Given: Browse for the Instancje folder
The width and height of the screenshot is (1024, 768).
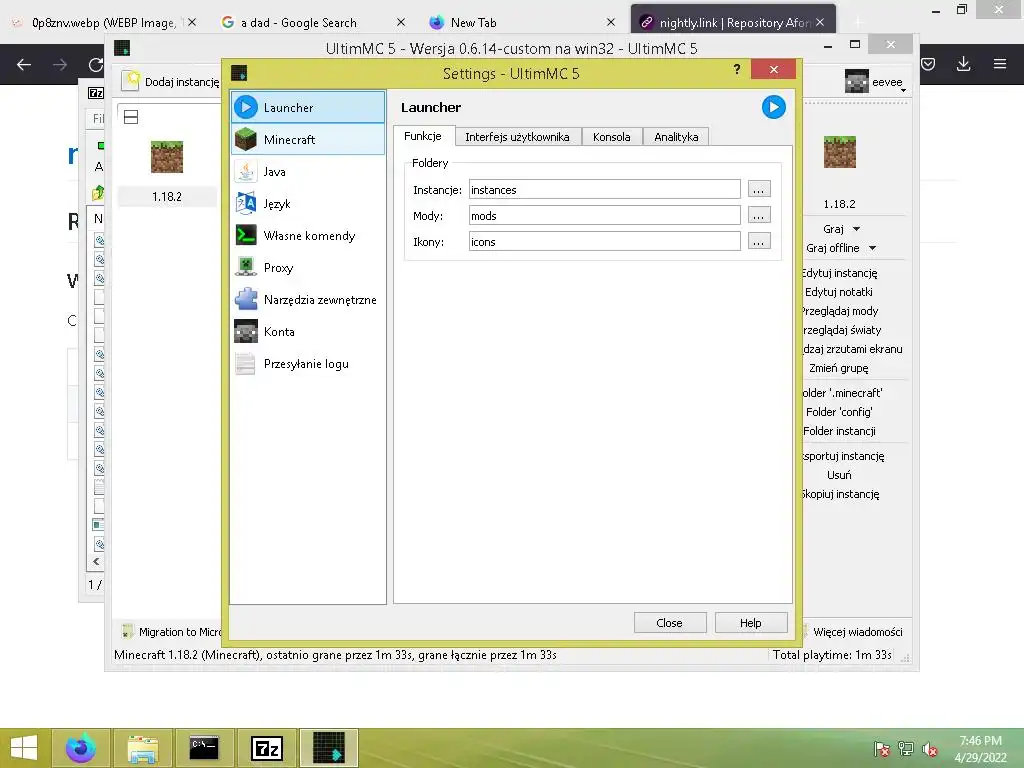Looking at the screenshot, I should pyautogui.click(x=759, y=189).
